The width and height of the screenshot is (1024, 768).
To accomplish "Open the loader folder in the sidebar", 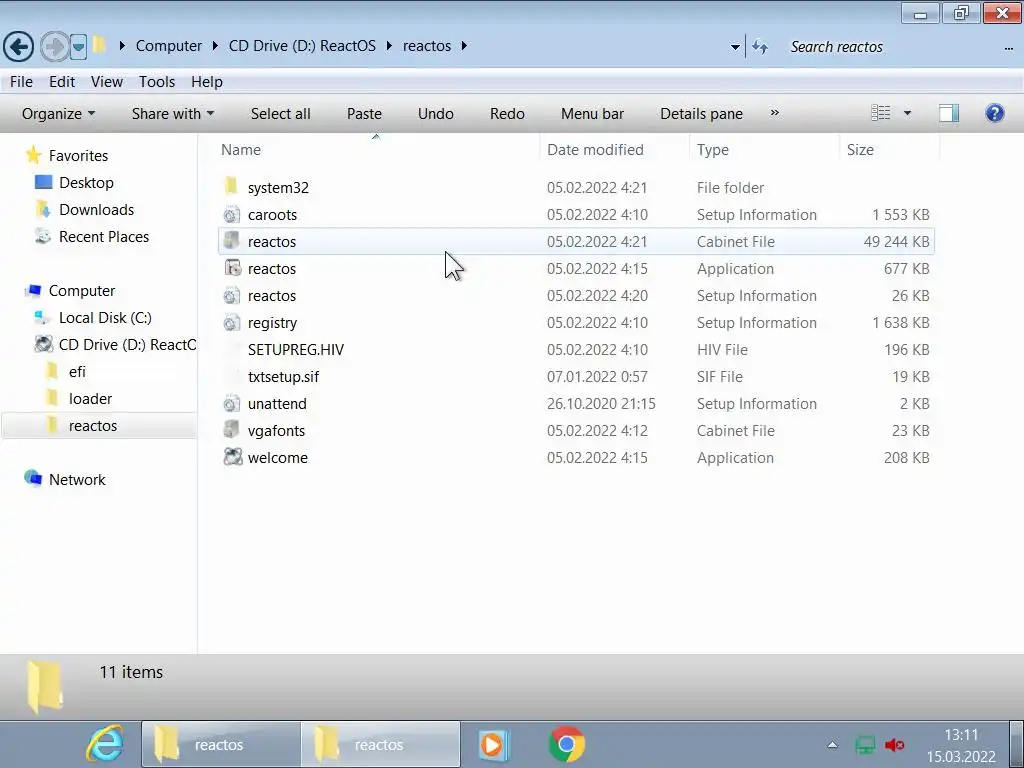I will pos(90,398).
